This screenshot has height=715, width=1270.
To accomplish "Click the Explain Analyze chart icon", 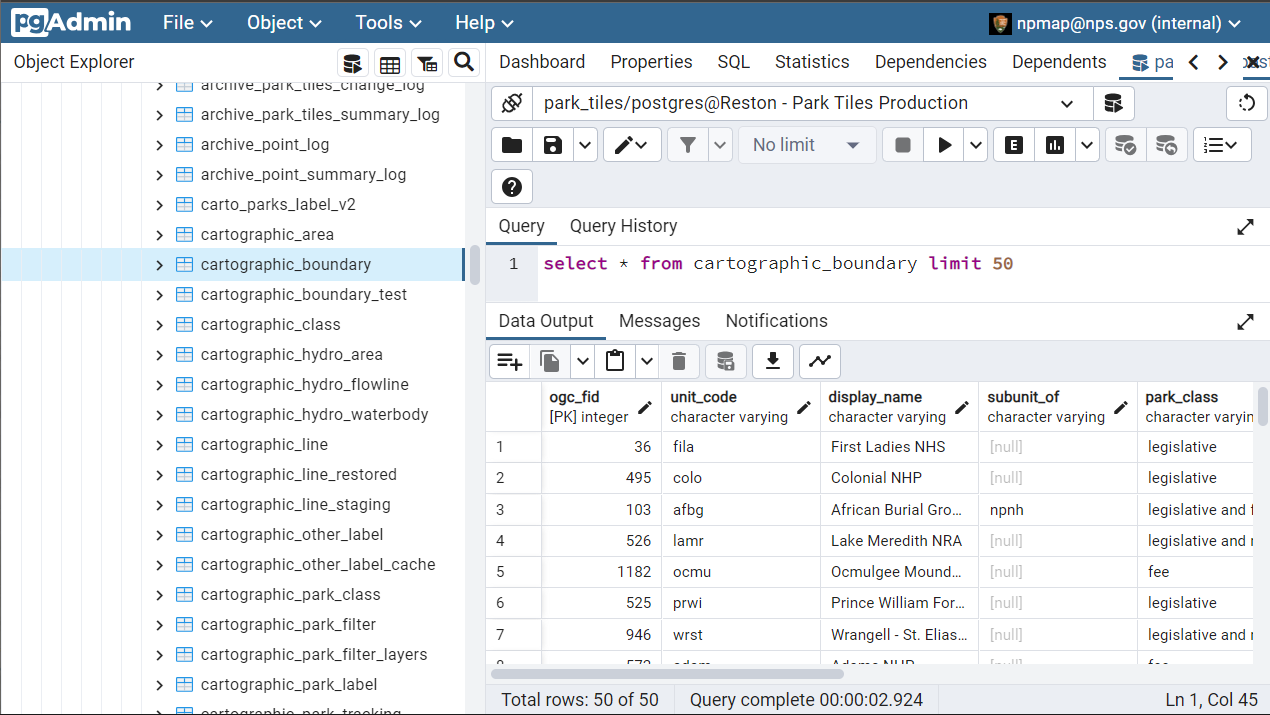I will (x=1055, y=145).
